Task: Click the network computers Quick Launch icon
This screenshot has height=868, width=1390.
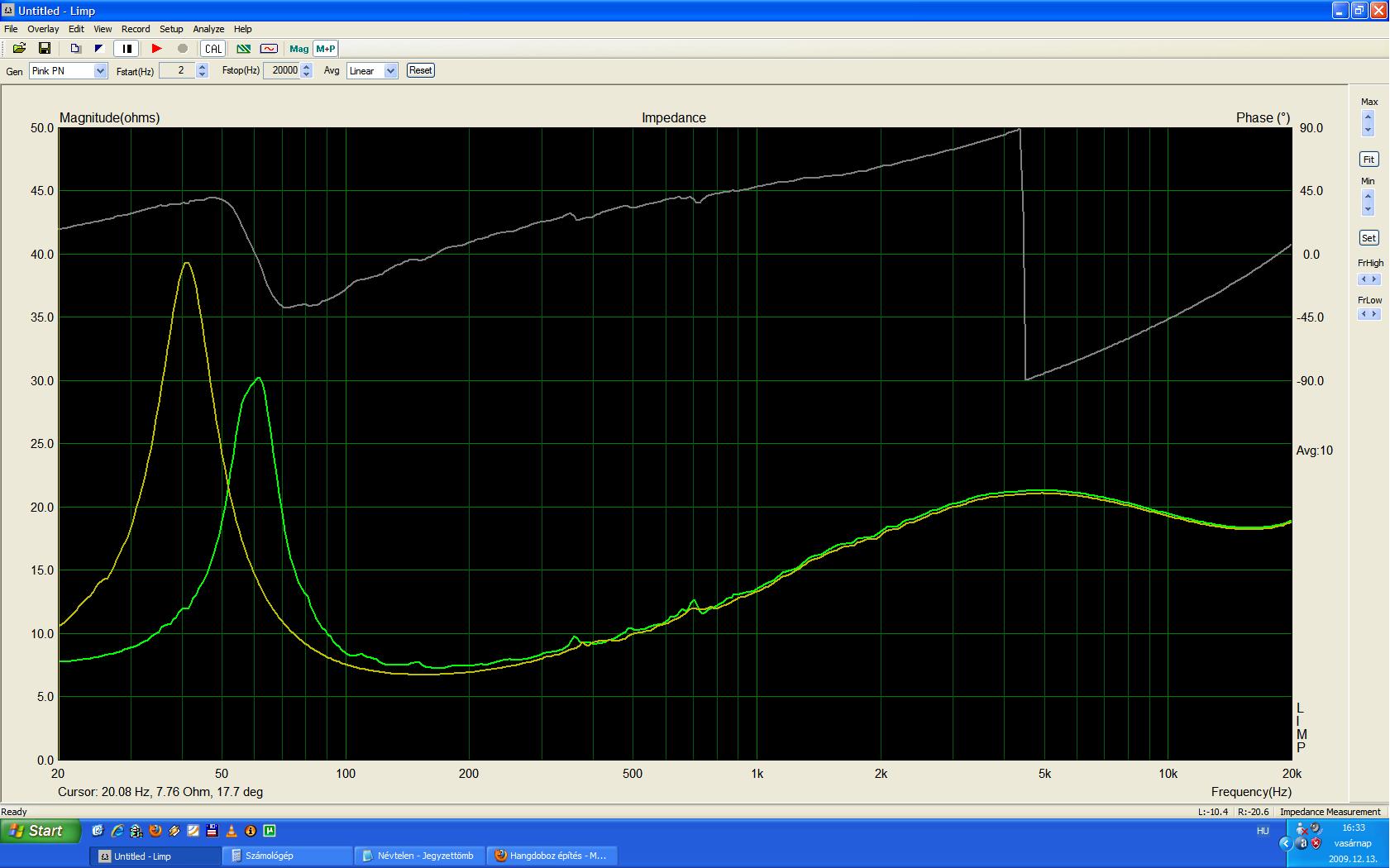Action: tap(136, 831)
